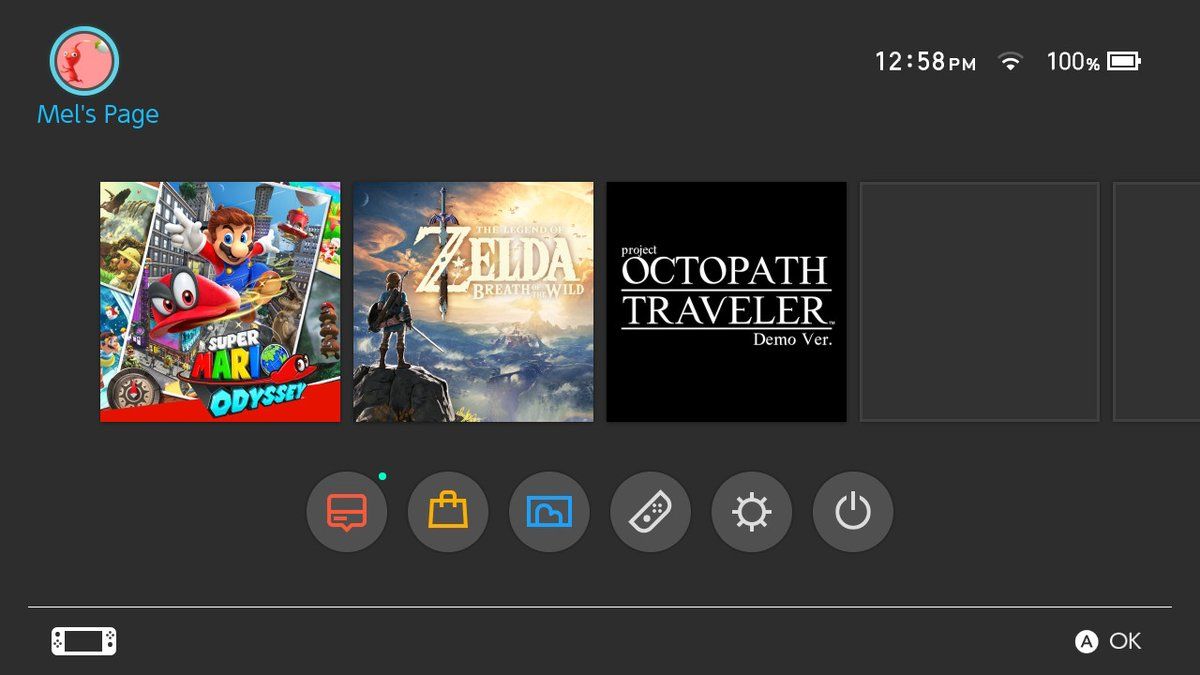Select the partially visible empty slot
Screen dimensions: 1200x675
click(x=1157, y=302)
